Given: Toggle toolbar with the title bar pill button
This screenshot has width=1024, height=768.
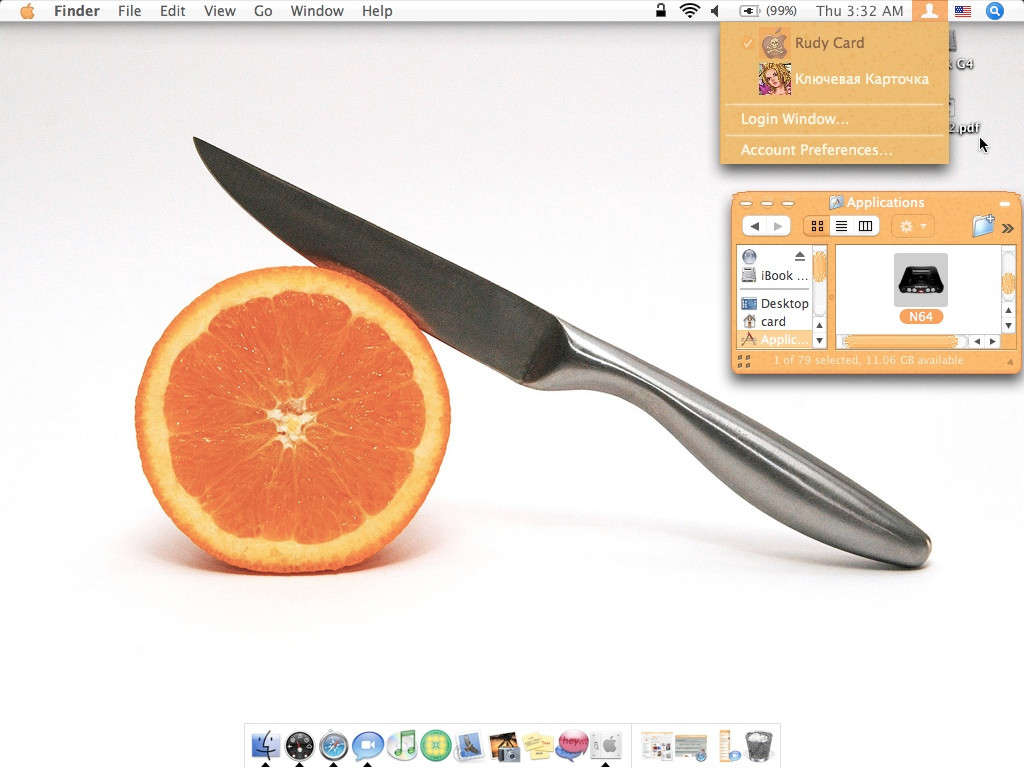Looking at the screenshot, I should point(1005,204).
